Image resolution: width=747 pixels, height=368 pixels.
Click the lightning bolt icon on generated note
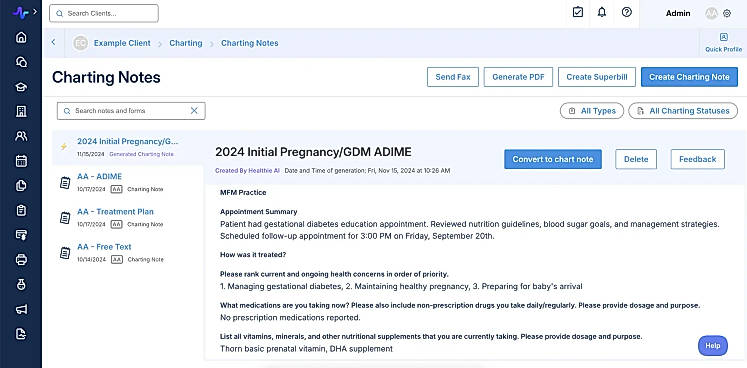63,147
